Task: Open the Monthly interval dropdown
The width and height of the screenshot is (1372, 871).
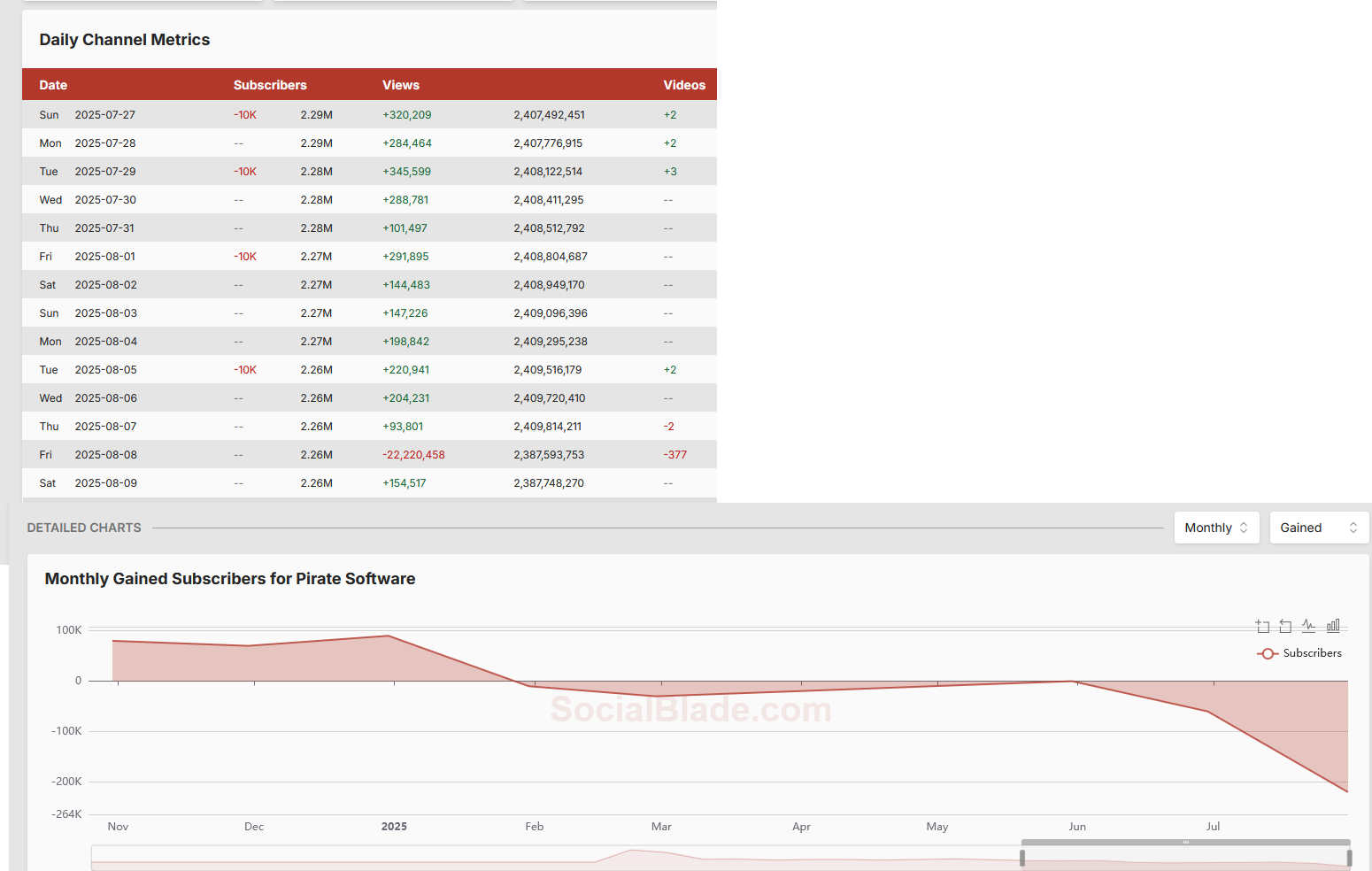Action: (x=1216, y=528)
